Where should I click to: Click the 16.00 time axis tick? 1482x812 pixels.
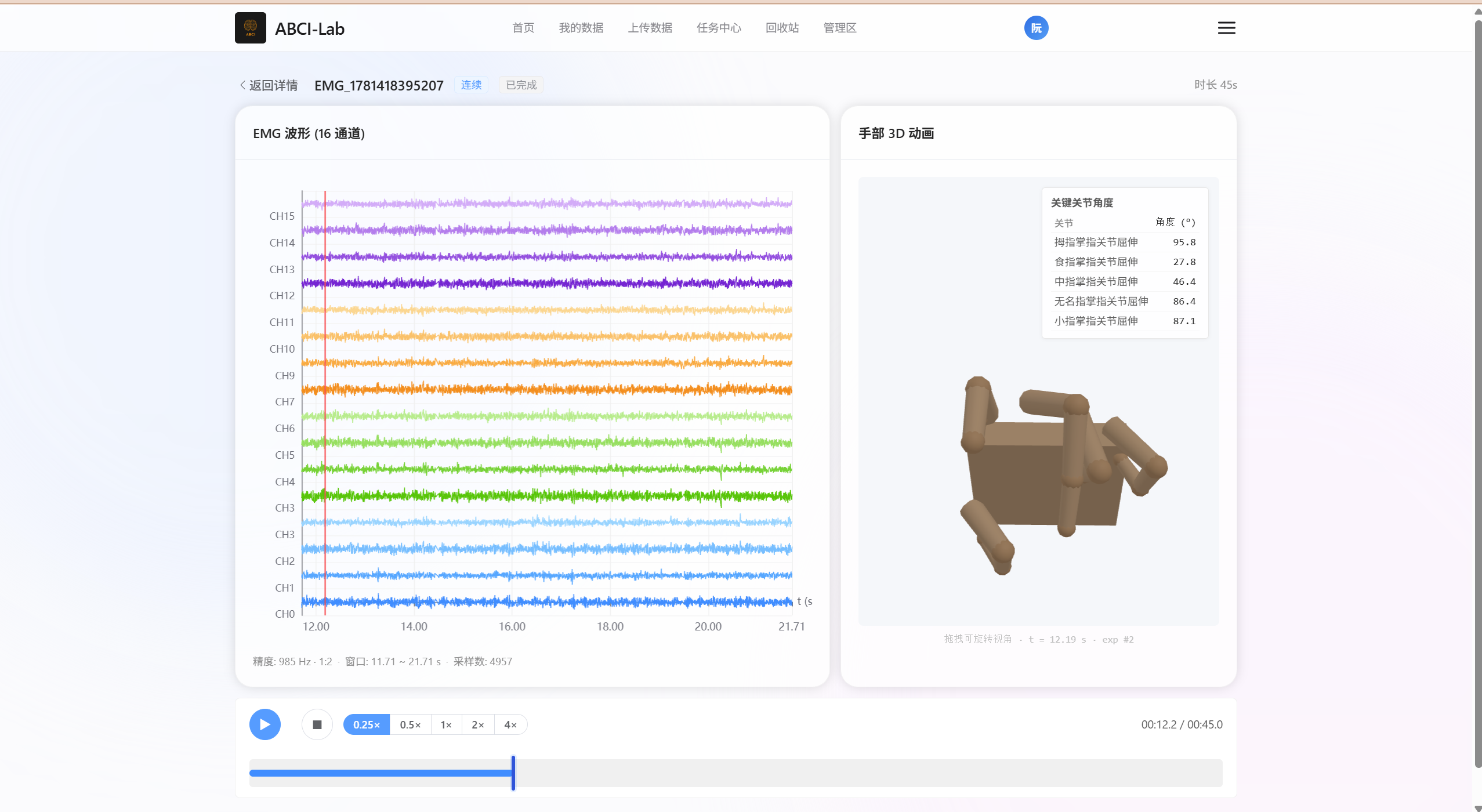(x=512, y=626)
